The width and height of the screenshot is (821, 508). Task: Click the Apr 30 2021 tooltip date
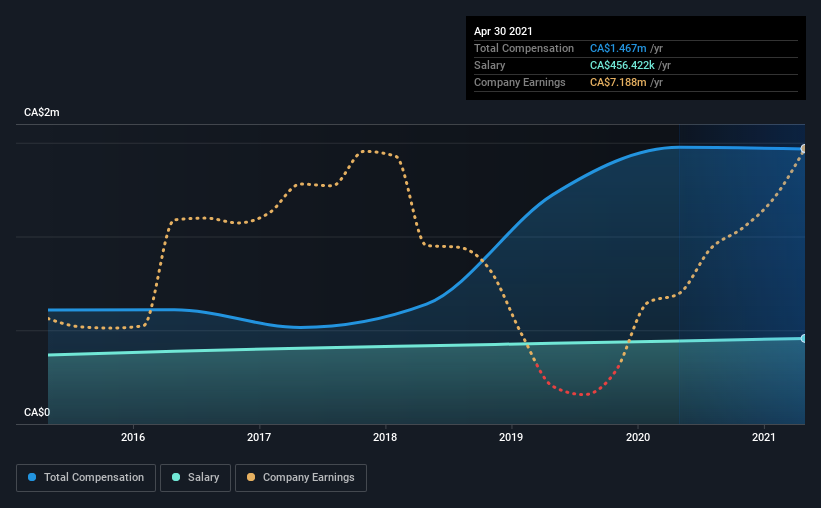coord(503,31)
